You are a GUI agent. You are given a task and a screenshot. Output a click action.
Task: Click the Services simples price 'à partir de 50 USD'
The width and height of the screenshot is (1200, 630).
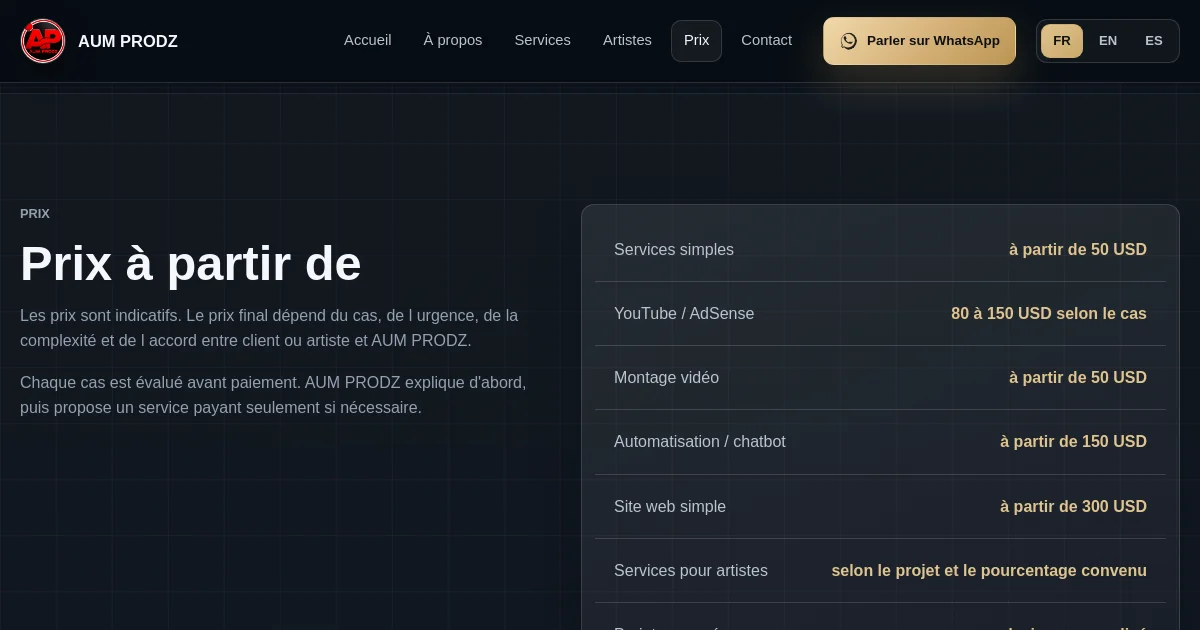1078,250
